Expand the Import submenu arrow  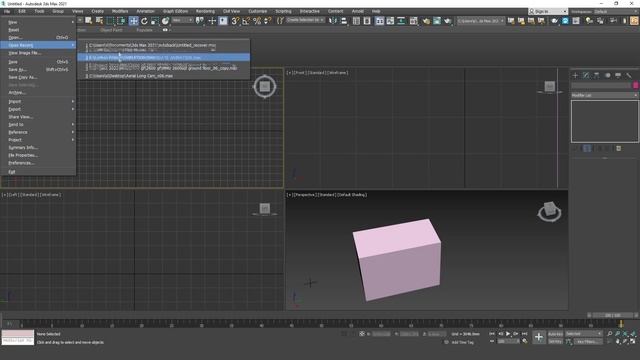click(x=73, y=101)
